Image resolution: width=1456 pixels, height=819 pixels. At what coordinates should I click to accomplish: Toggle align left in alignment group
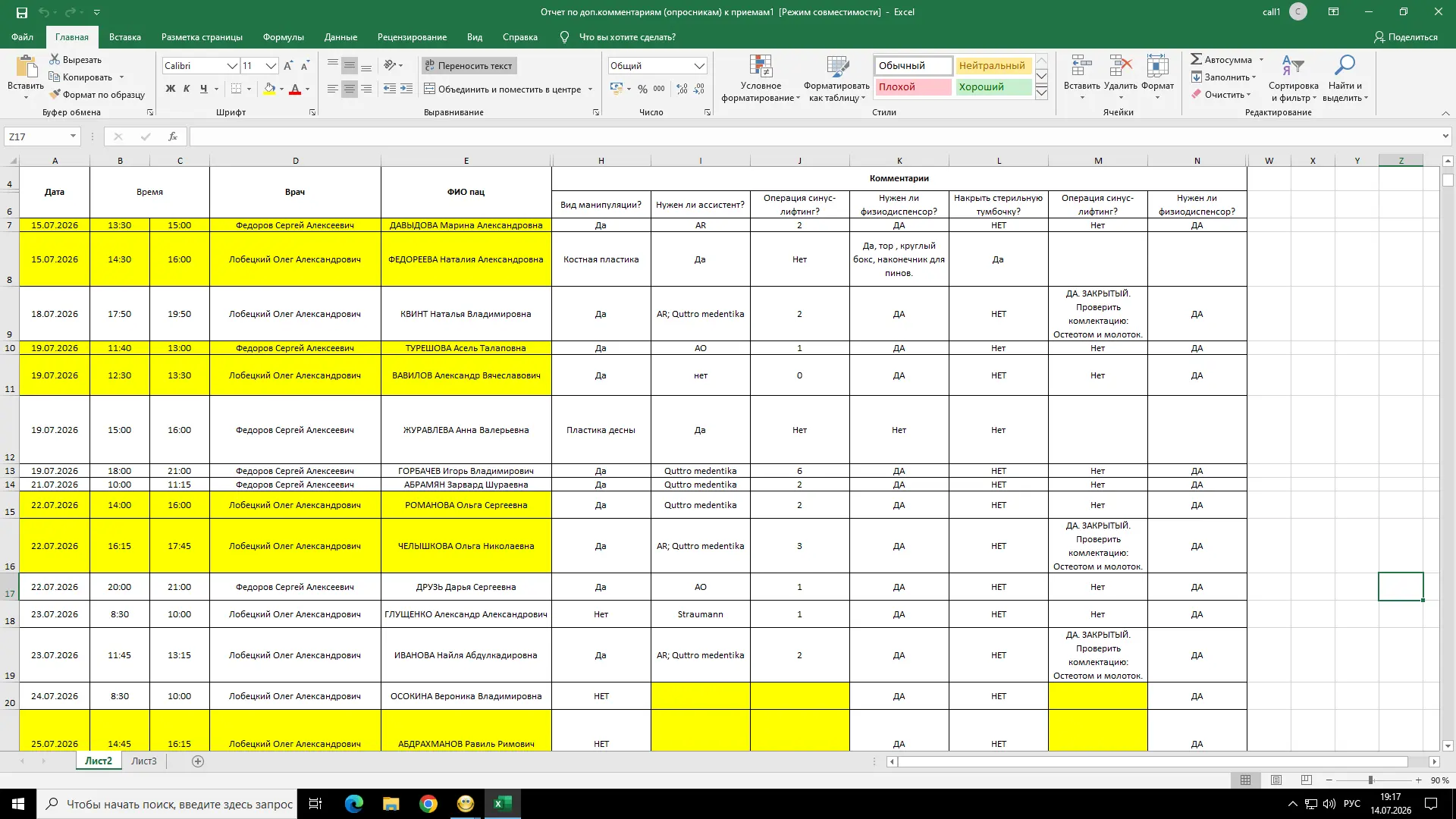(332, 89)
